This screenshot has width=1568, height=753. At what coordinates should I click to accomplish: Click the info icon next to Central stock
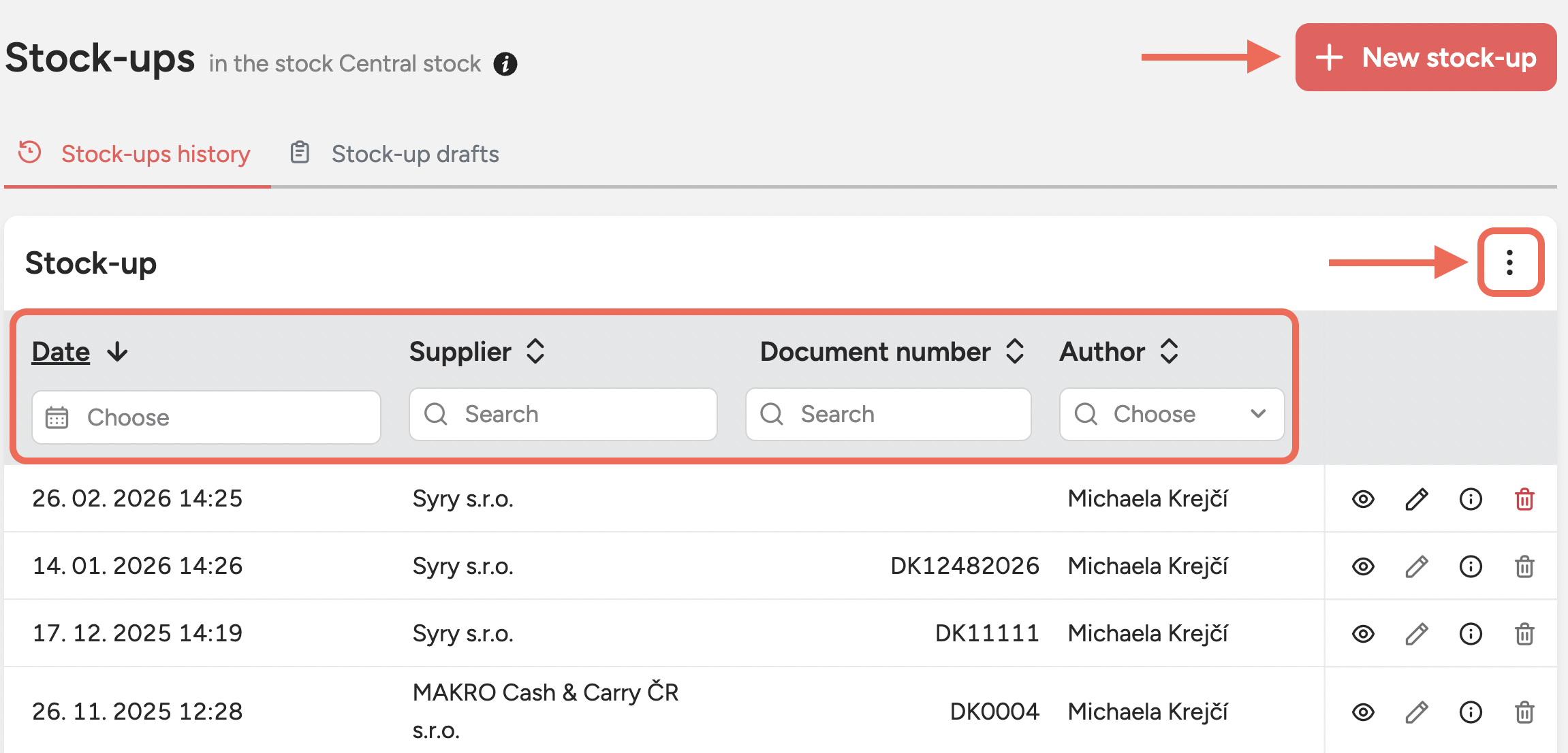click(x=505, y=64)
